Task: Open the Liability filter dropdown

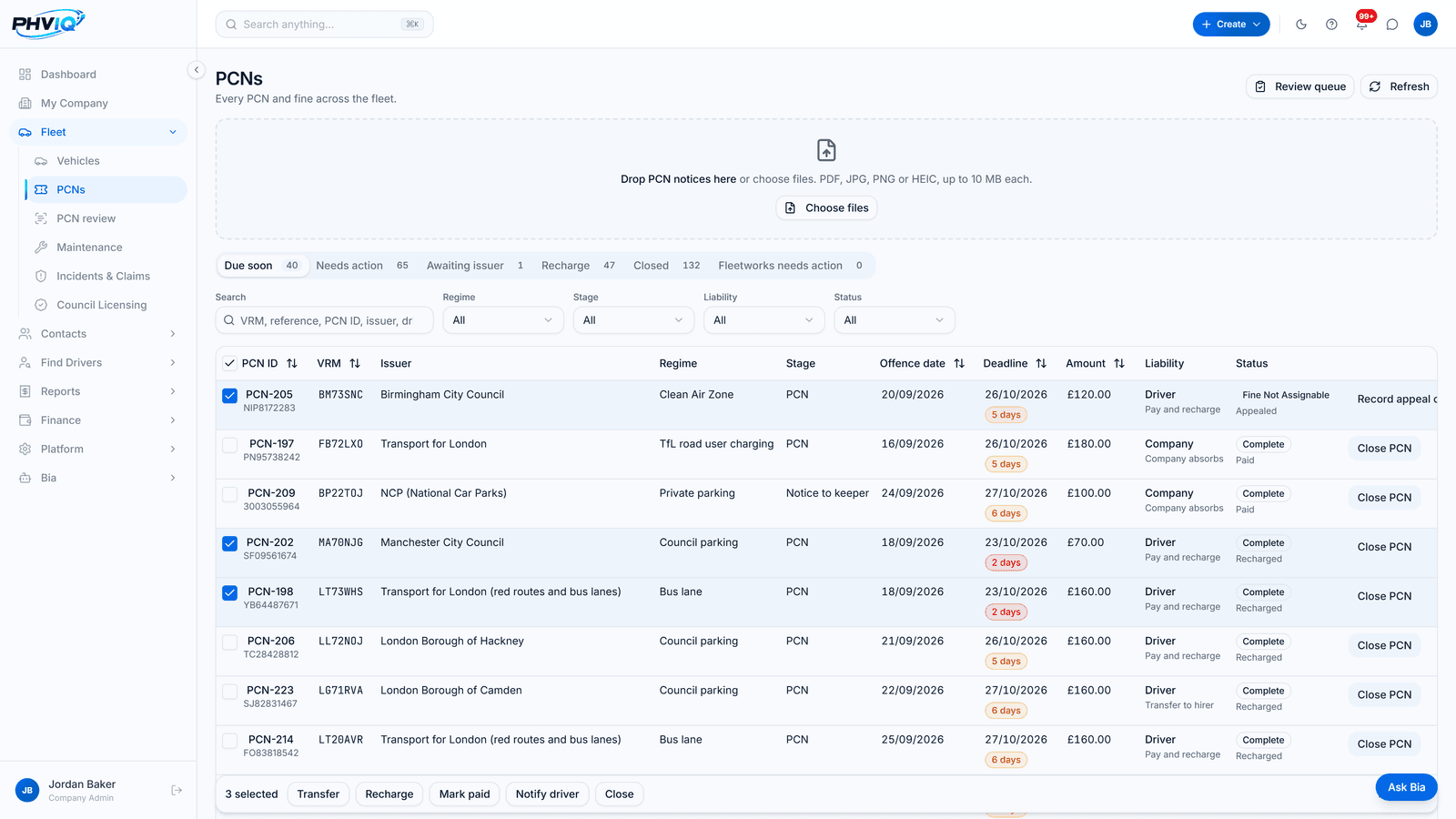Action: click(x=763, y=320)
